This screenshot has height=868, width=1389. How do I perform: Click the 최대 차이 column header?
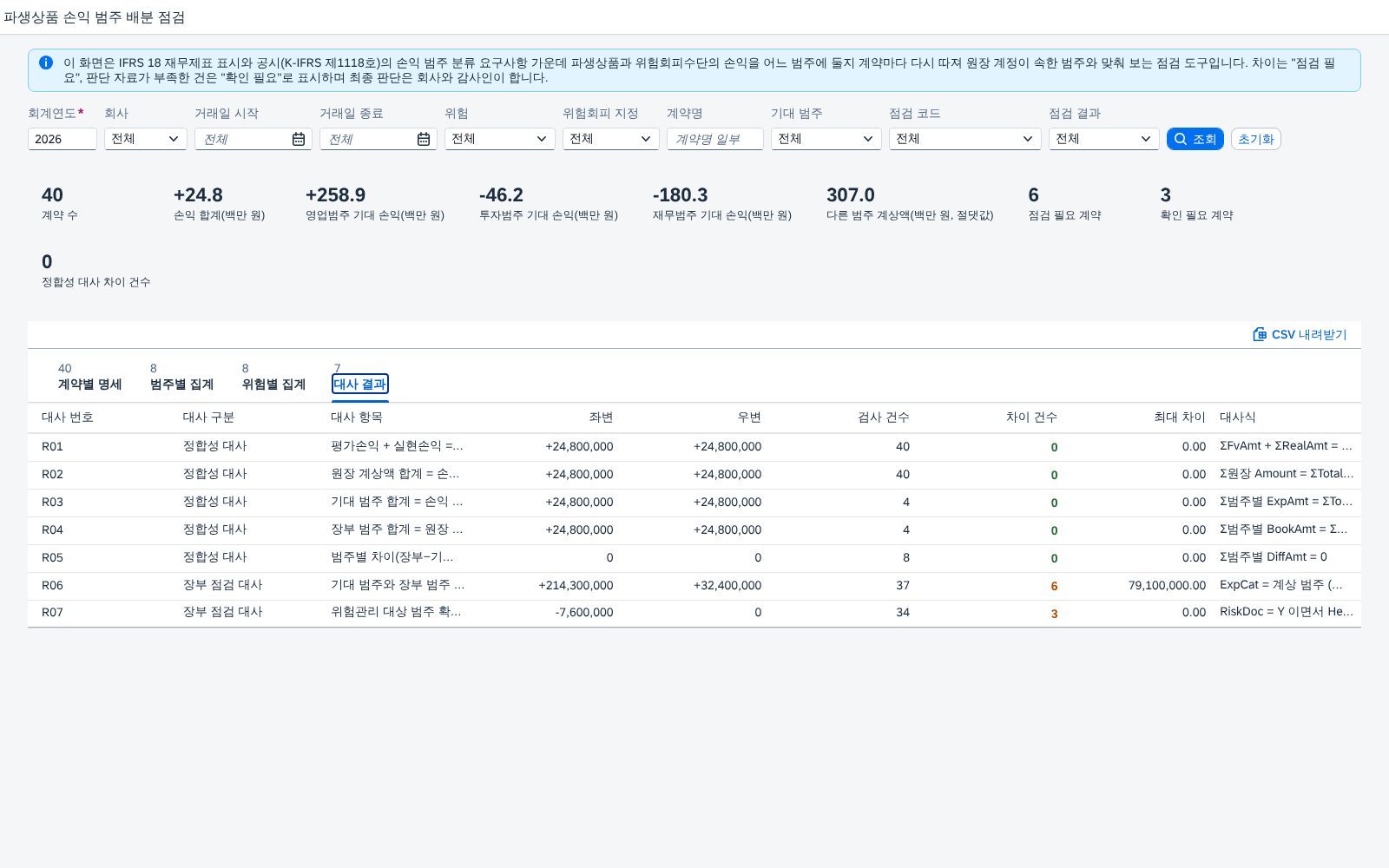click(x=1180, y=418)
